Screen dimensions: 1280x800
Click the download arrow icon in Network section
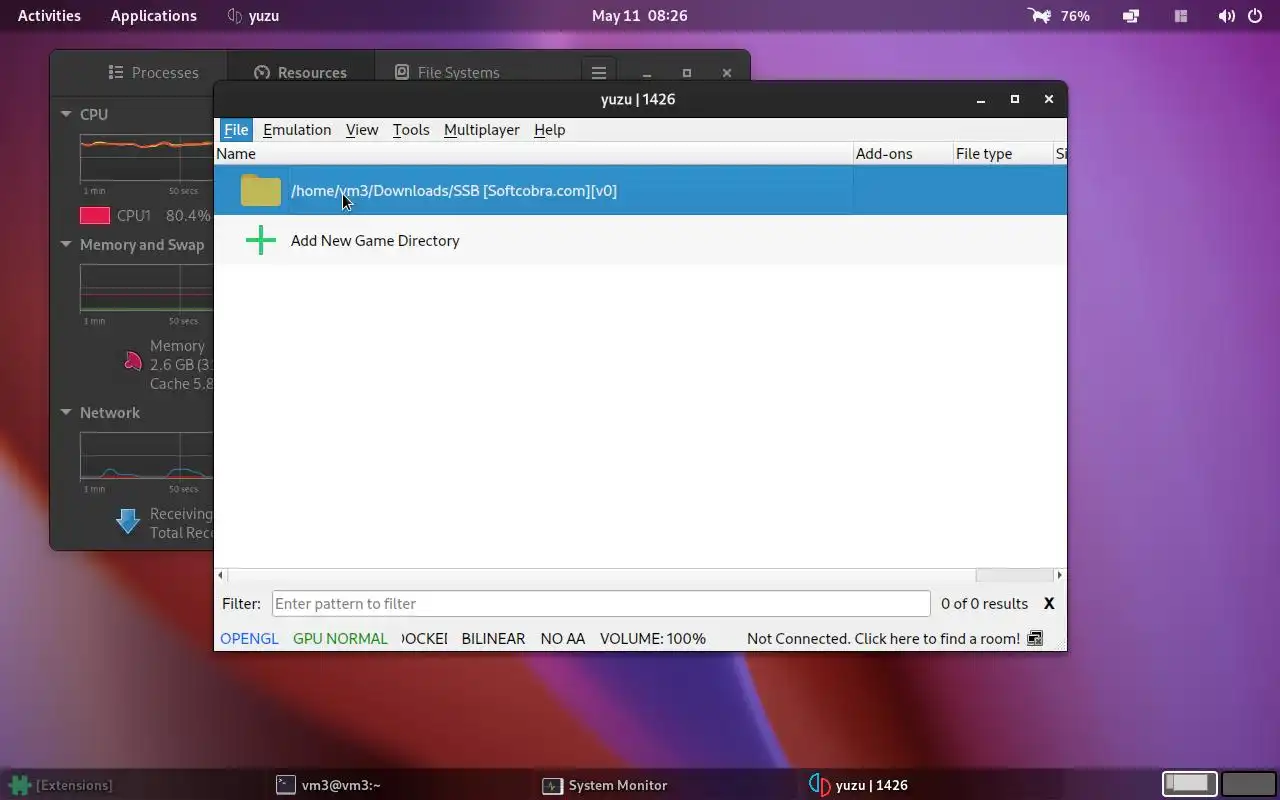(127, 521)
